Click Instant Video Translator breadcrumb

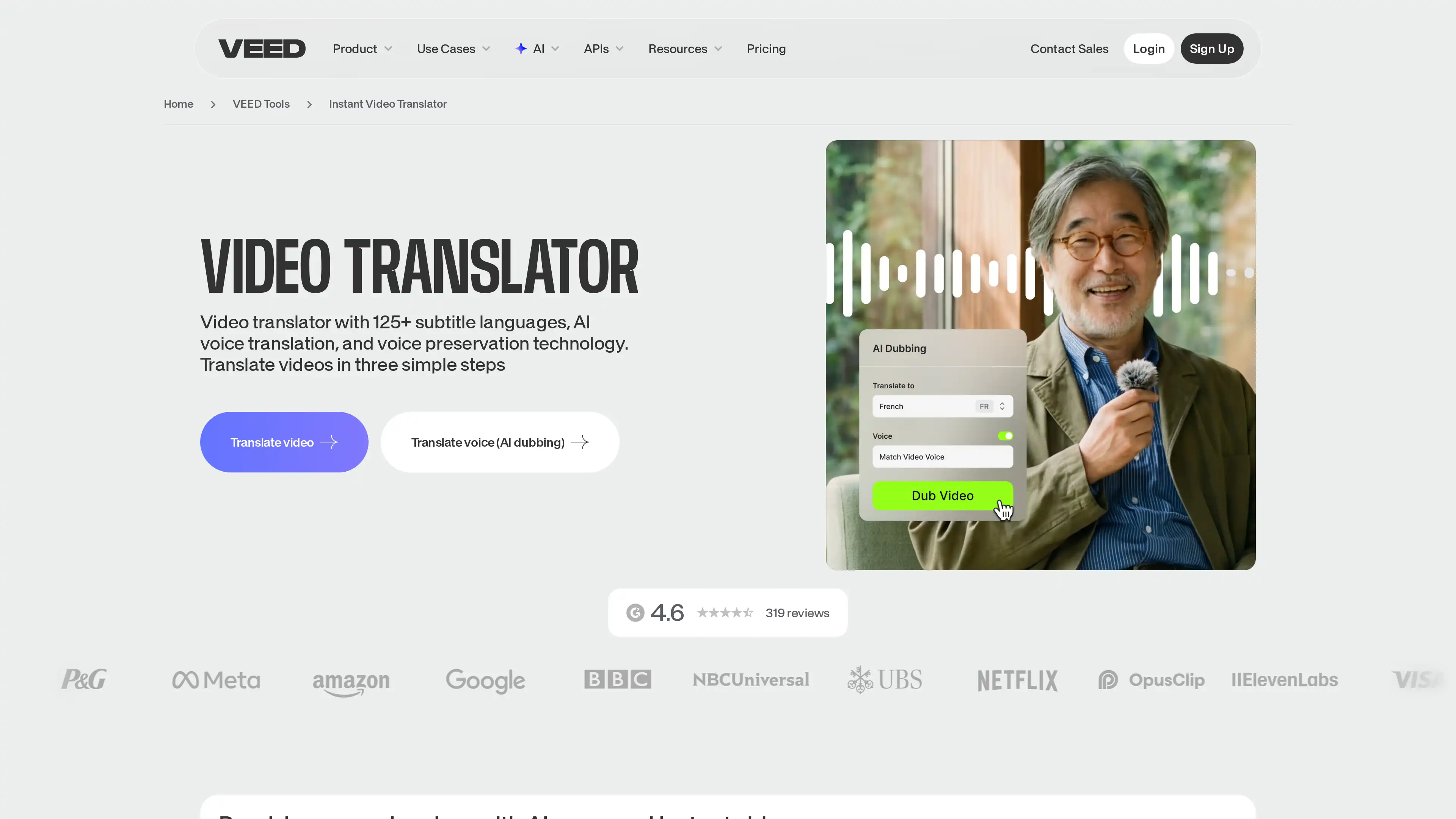[388, 104]
